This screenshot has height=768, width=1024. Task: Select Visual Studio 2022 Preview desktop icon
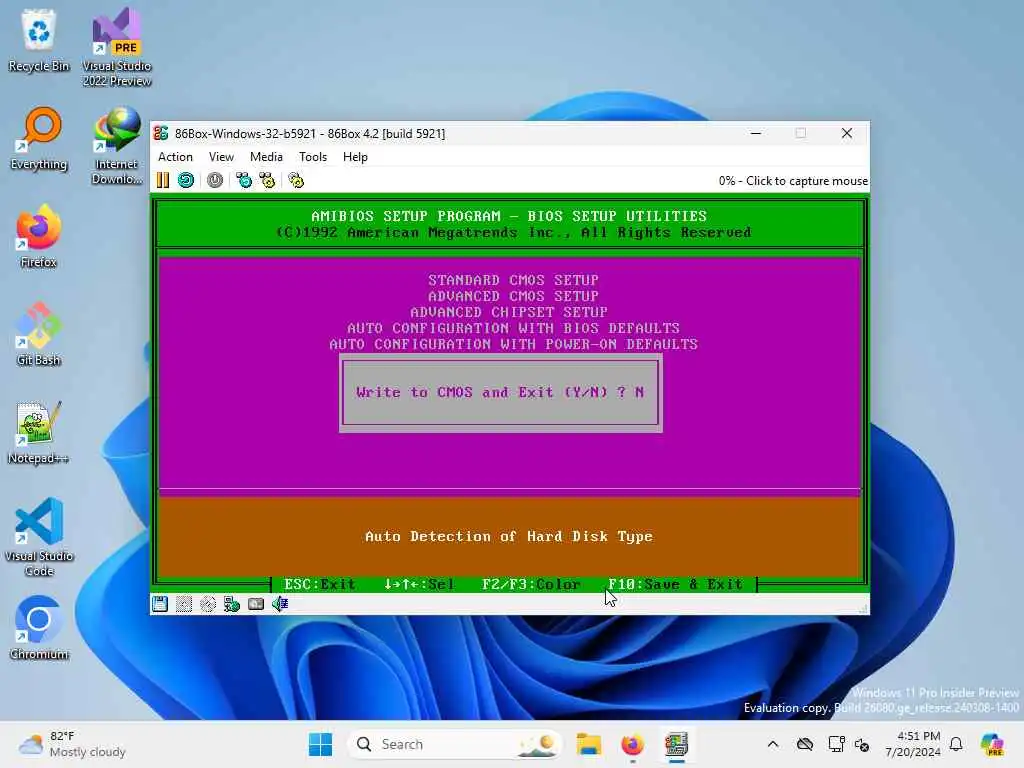point(117,47)
